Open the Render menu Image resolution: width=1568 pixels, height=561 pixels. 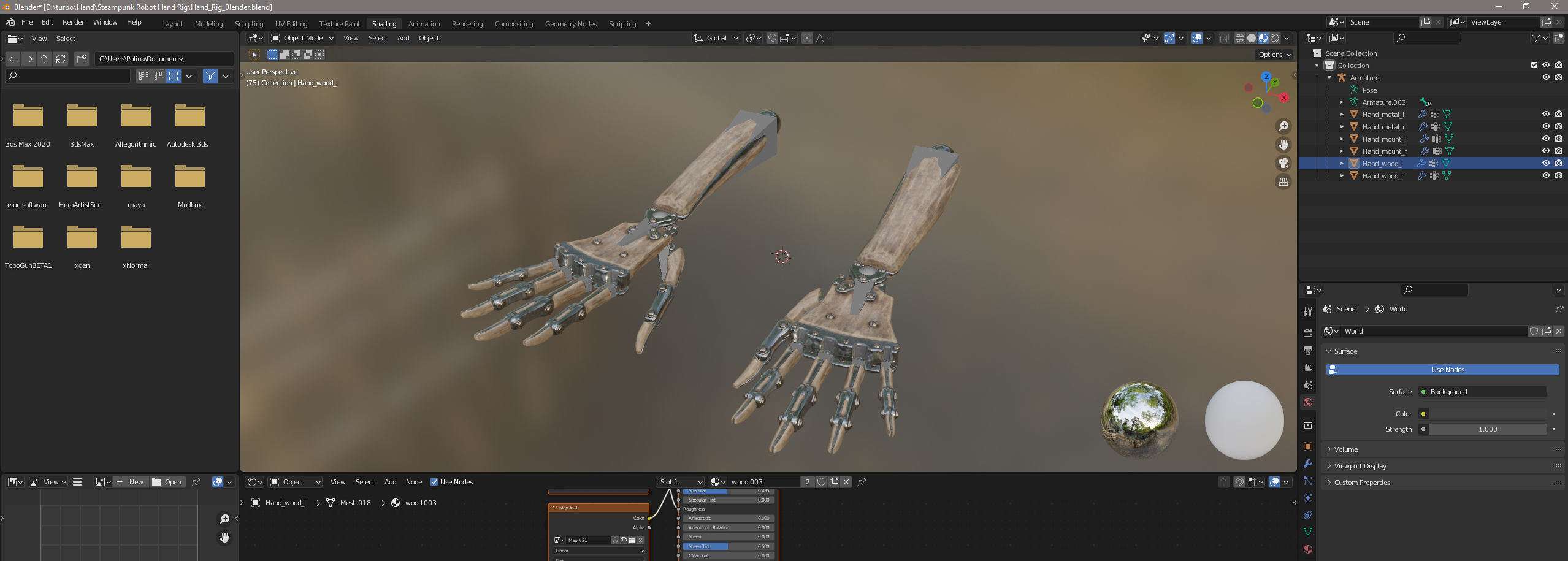73,22
